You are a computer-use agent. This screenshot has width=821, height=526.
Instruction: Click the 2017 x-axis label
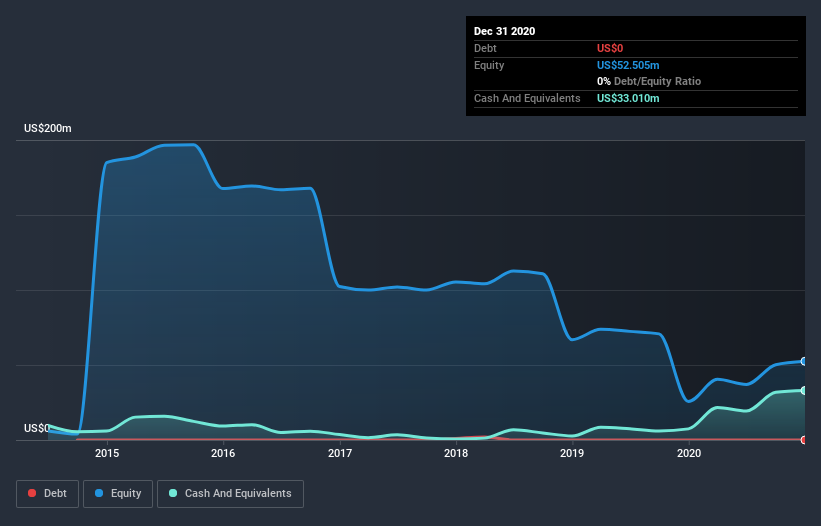pyautogui.click(x=340, y=454)
